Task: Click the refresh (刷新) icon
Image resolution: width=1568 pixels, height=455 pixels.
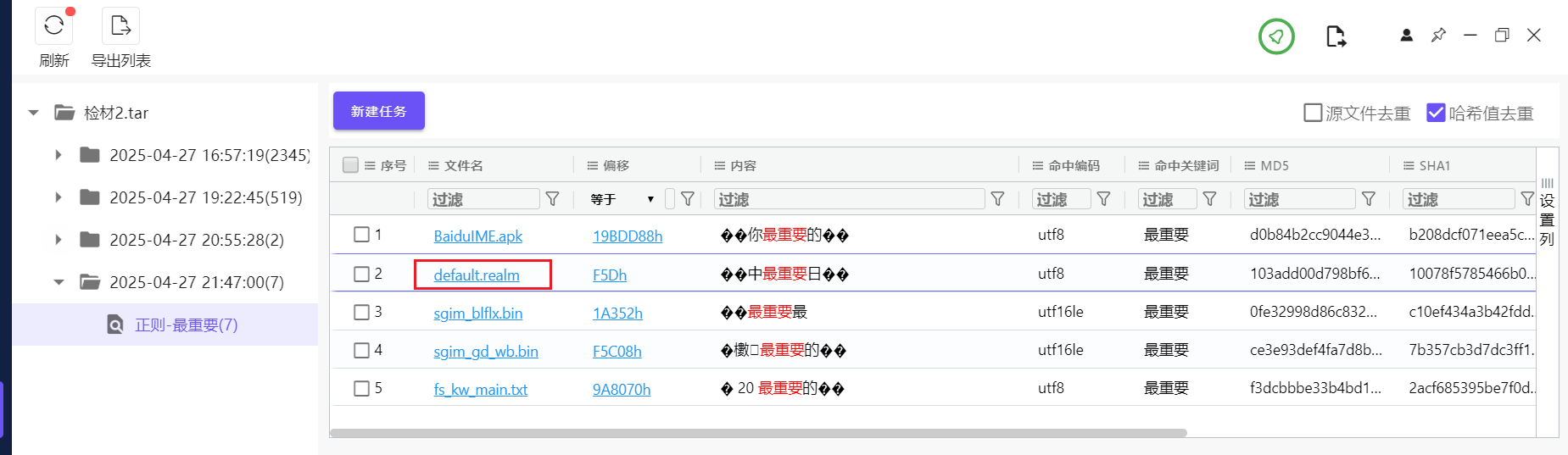Action: pos(53,25)
